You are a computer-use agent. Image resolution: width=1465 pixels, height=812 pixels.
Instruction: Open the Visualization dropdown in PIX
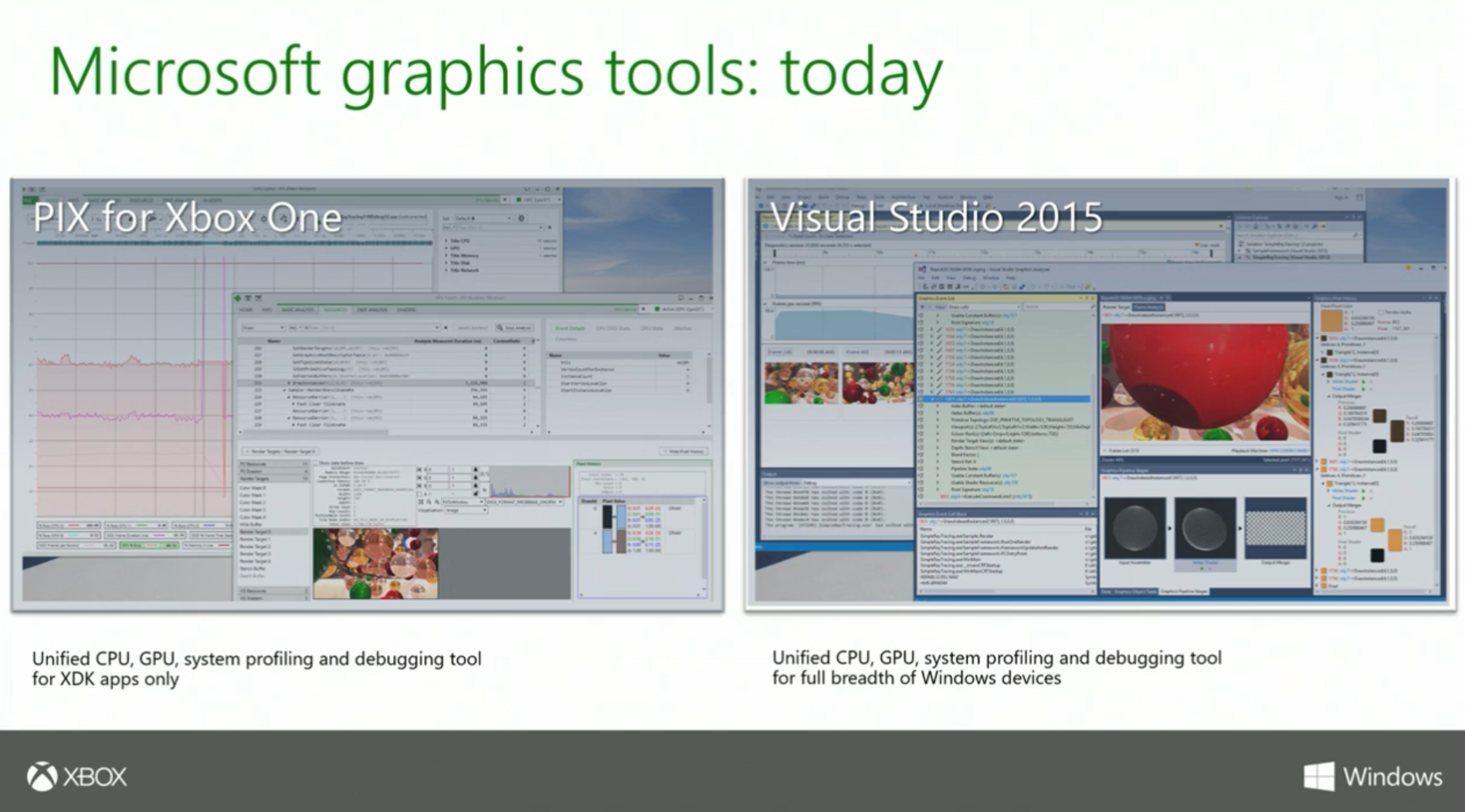pos(466,510)
